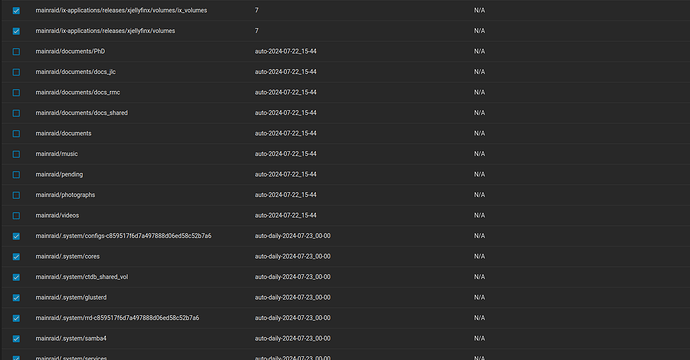Image resolution: width=690 pixels, height=360 pixels.
Task: Tick the mainraid/videos checkbox
Action: click(x=16, y=216)
